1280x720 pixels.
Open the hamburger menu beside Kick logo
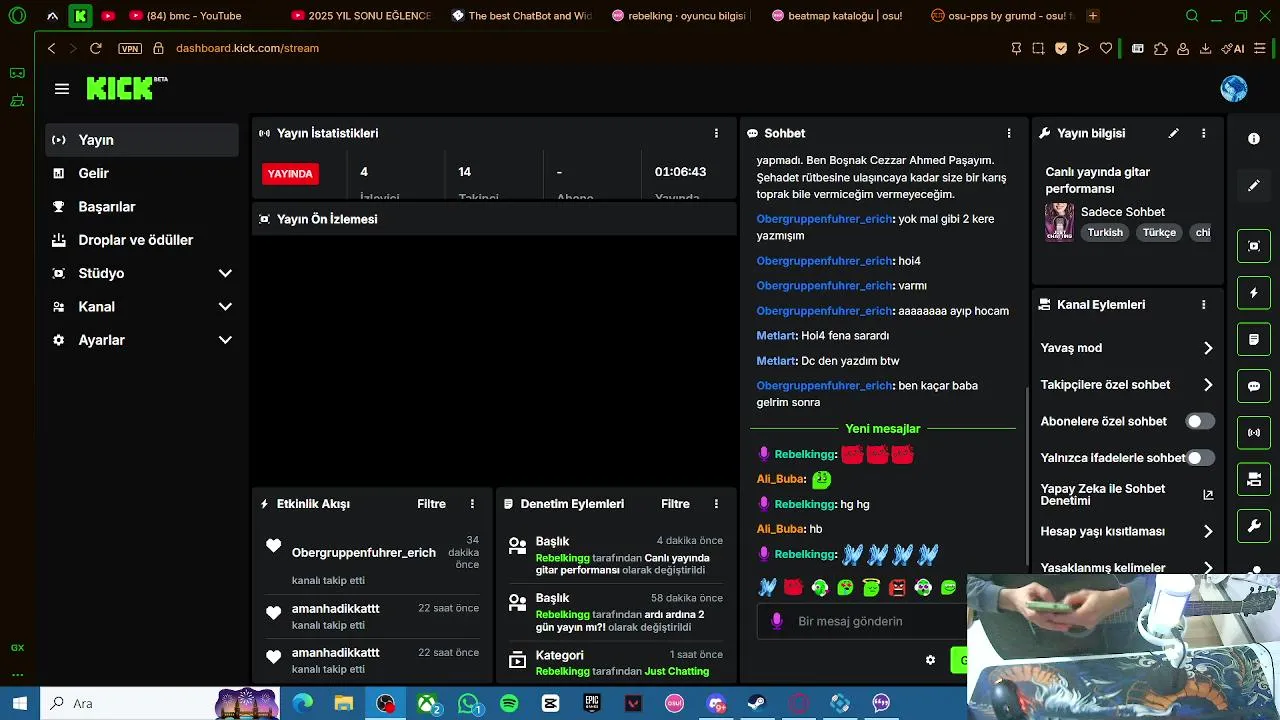pos(62,89)
